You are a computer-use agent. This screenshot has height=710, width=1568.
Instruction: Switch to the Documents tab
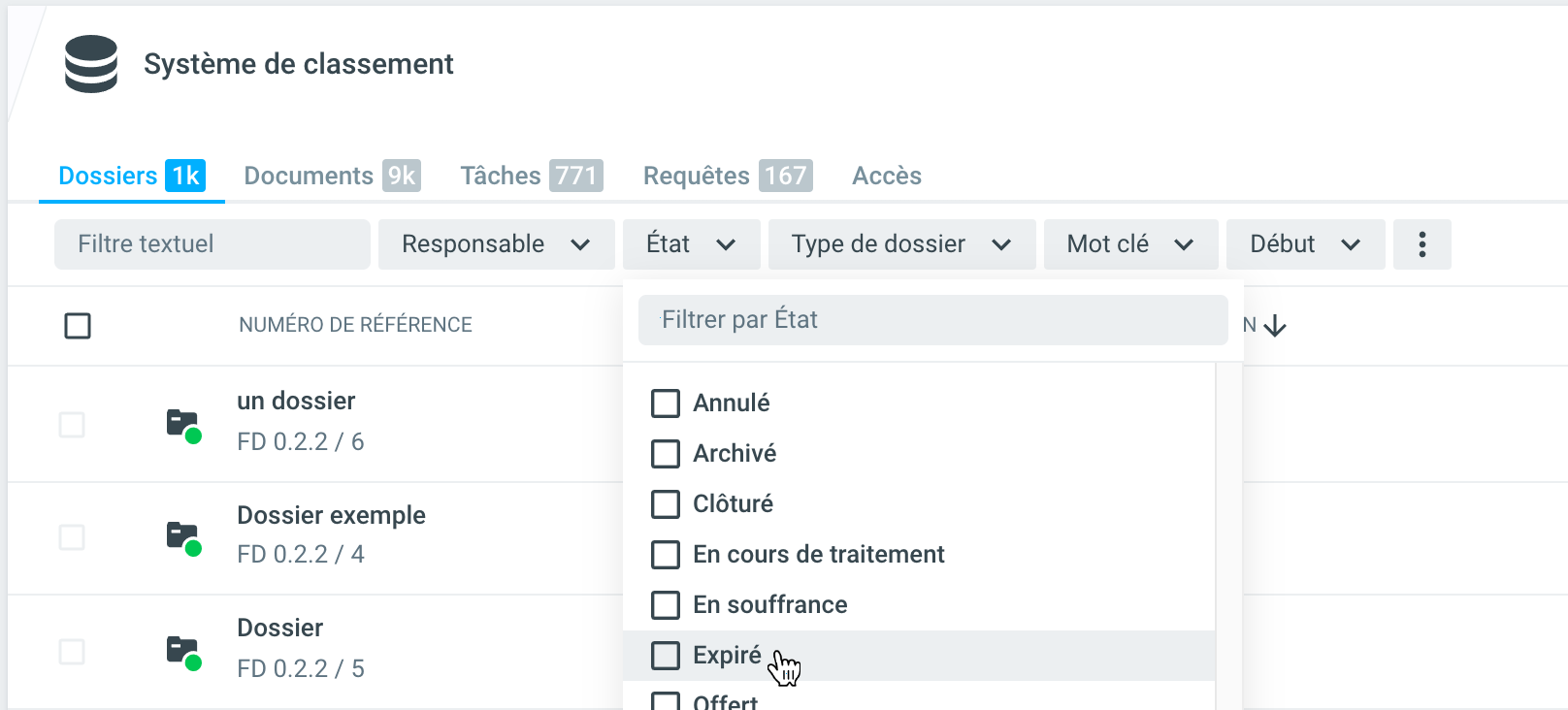coord(331,176)
